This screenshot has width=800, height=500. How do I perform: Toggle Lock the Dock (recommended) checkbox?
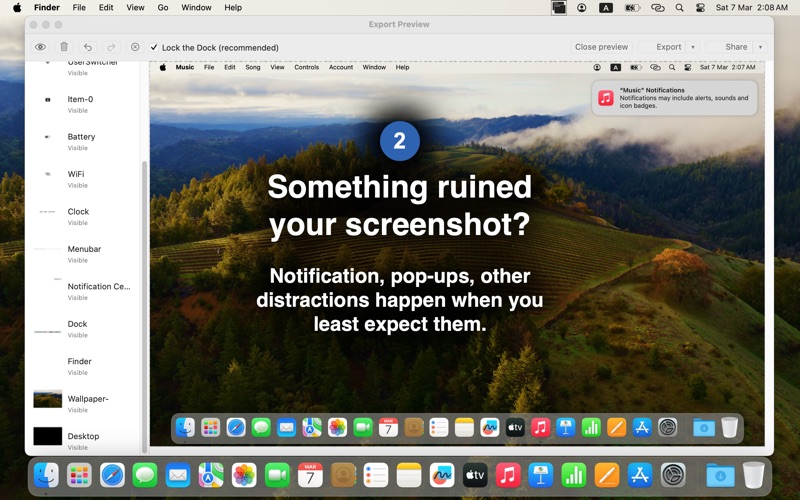(154, 47)
